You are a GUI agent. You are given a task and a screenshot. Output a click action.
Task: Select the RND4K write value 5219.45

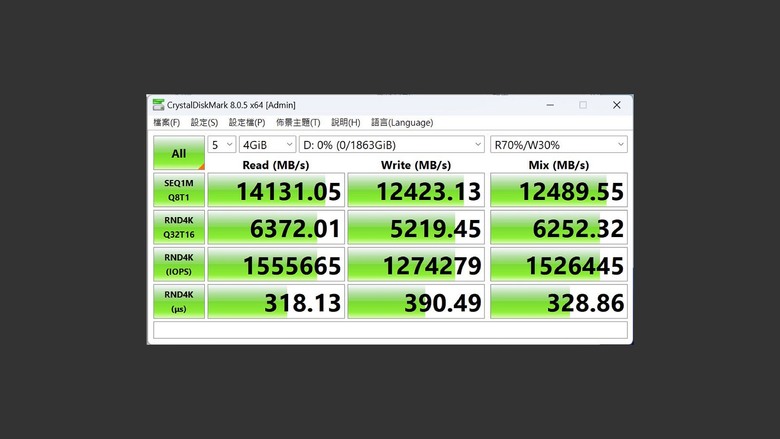(416, 227)
